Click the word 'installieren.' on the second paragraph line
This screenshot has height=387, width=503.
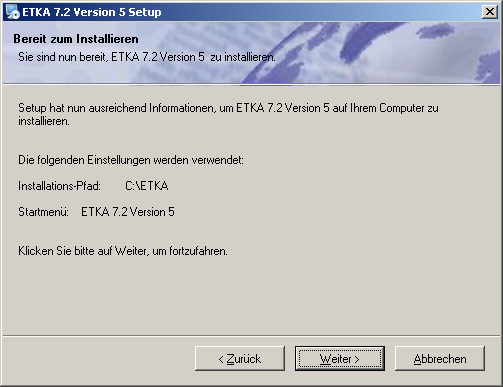coord(44,121)
